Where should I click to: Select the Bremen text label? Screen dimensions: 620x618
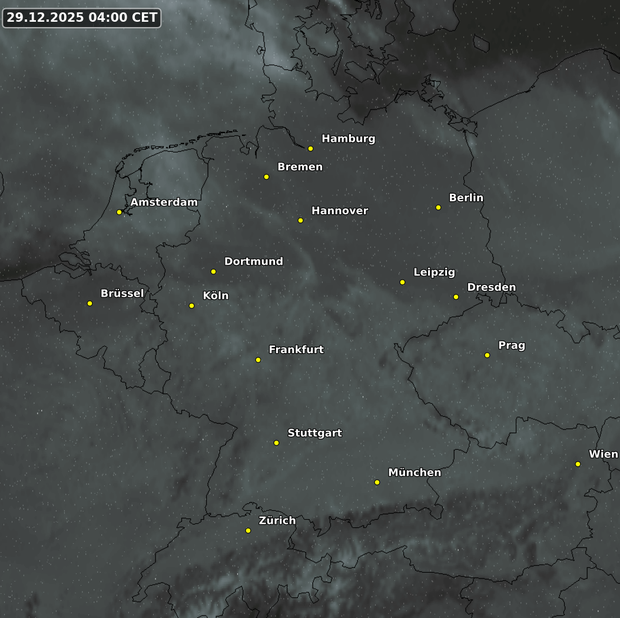coord(300,167)
